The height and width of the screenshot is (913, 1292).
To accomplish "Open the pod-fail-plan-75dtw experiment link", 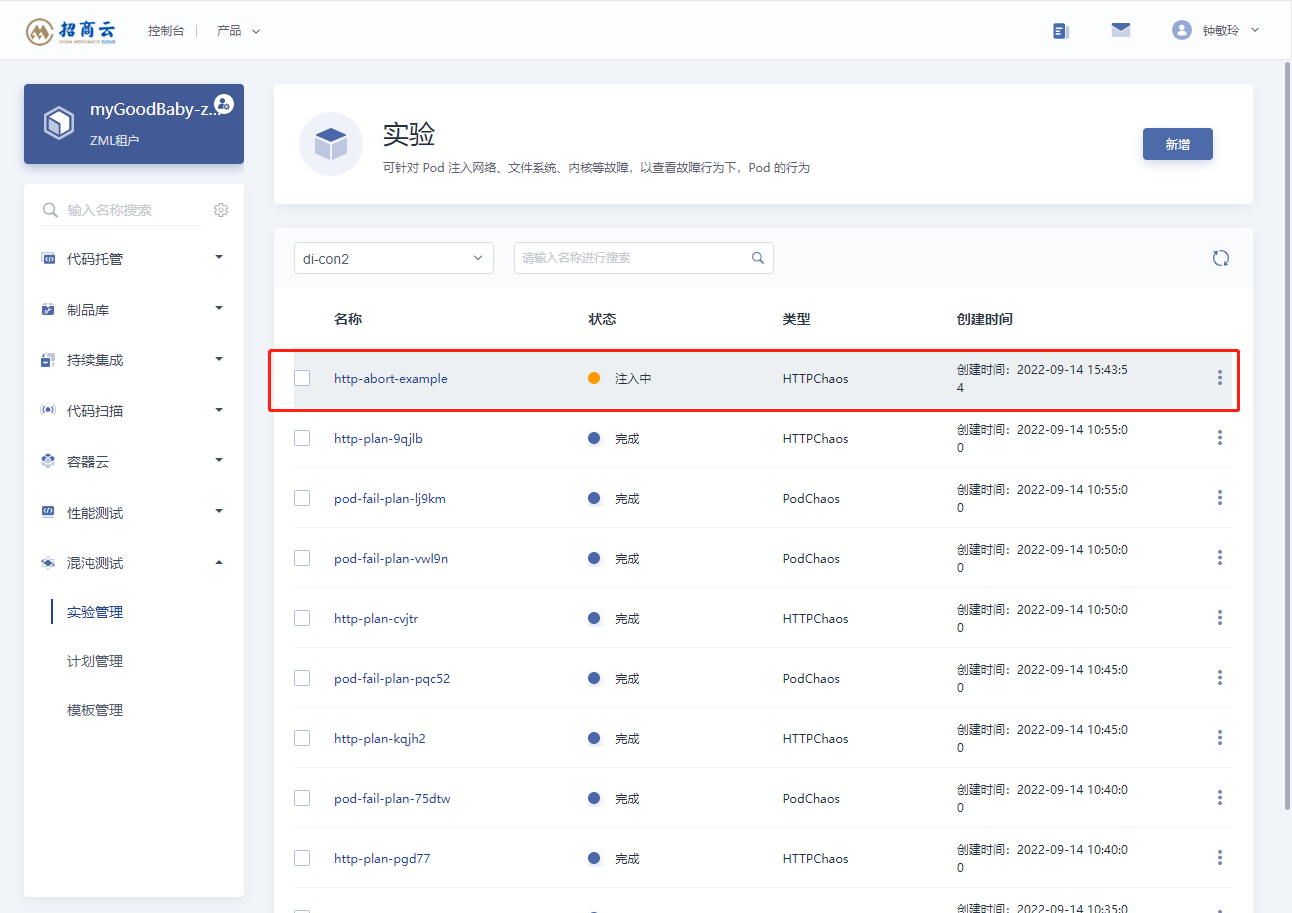I will [x=392, y=799].
